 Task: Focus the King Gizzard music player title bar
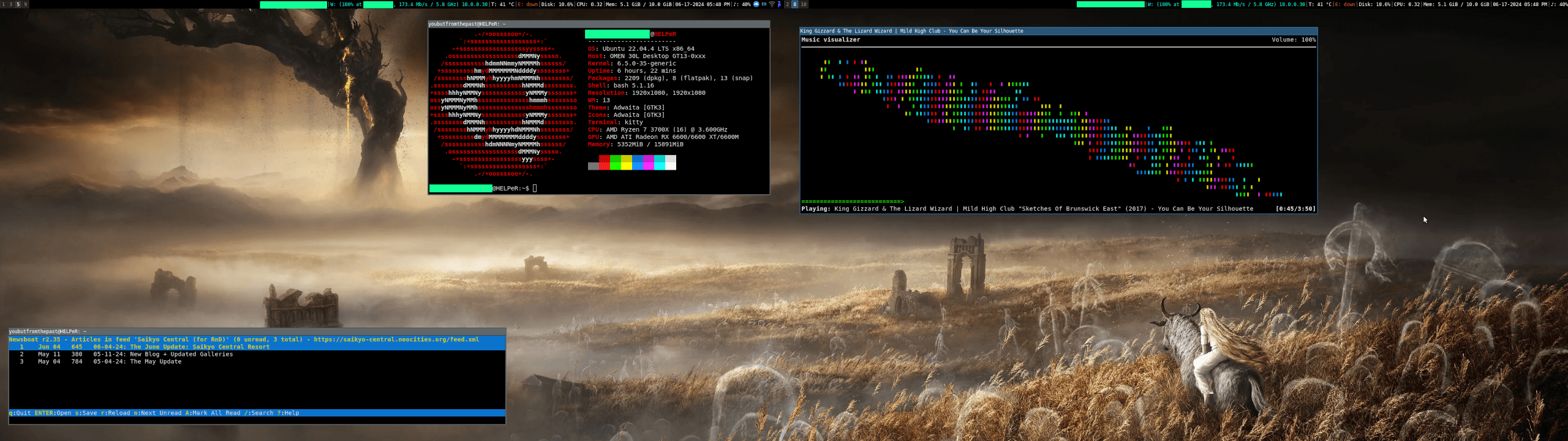click(1058, 31)
